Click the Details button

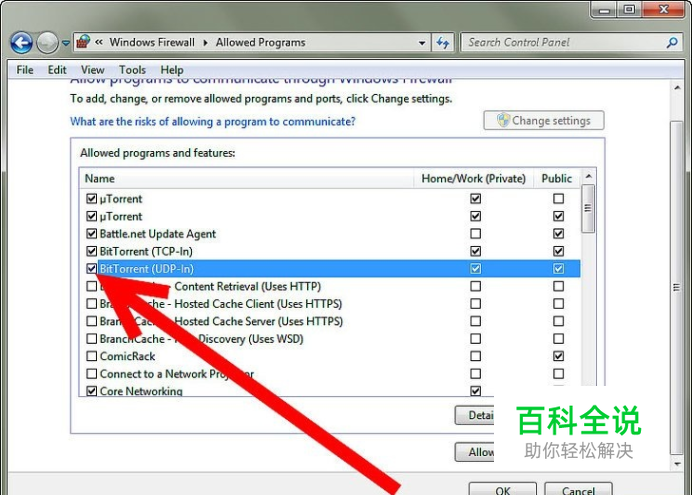[474, 415]
